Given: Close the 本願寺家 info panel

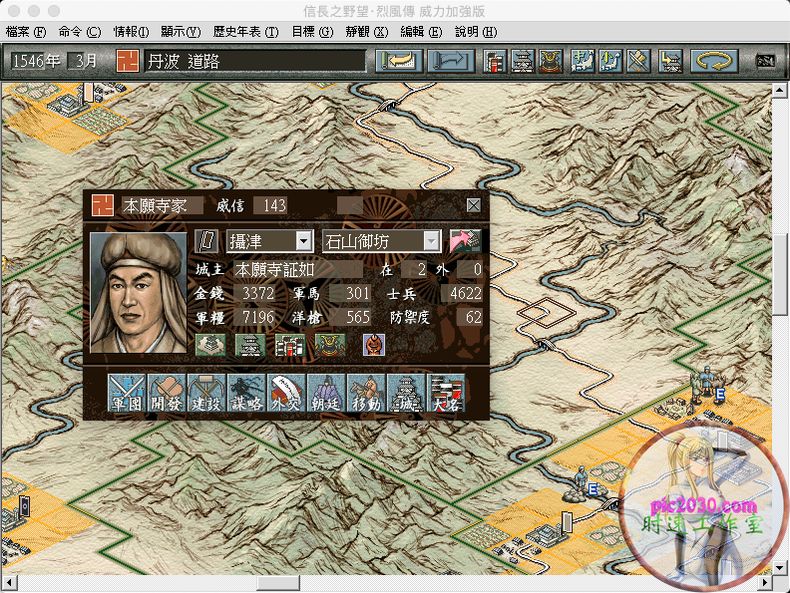Looking at the screenshot, I should tap(474, 205).
